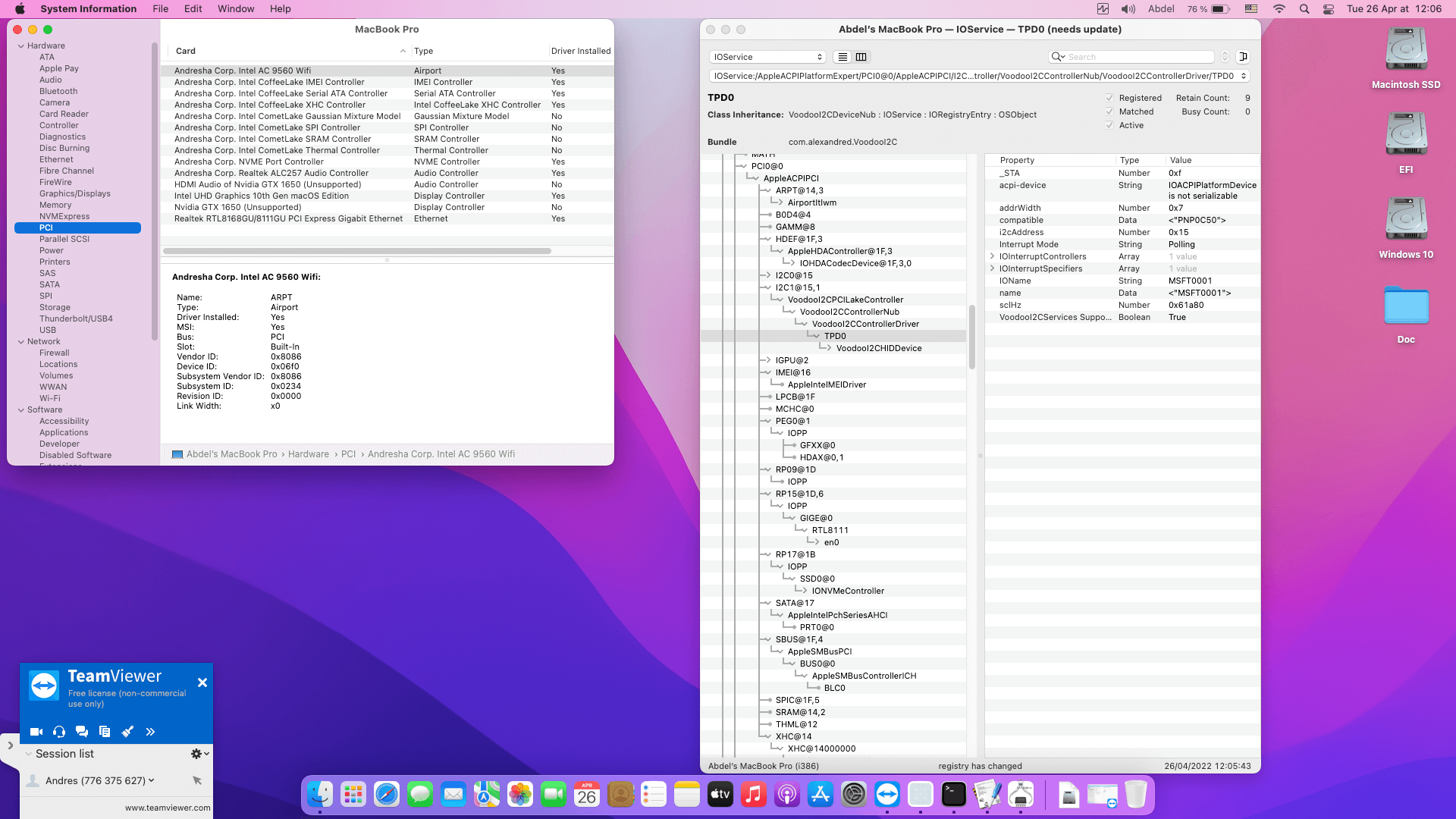Sort PCI list by Card column
1456x819 pixels.
(290, 51)
